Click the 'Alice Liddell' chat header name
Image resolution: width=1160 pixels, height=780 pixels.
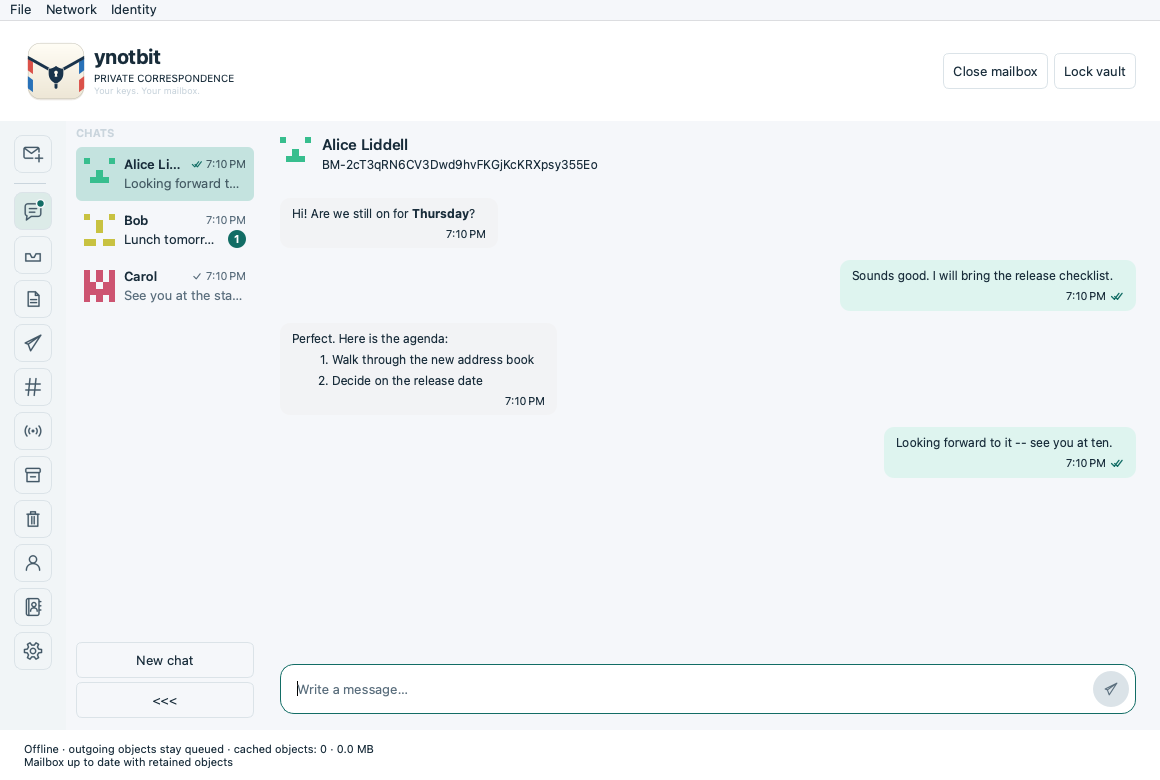[x=365, y=144]
